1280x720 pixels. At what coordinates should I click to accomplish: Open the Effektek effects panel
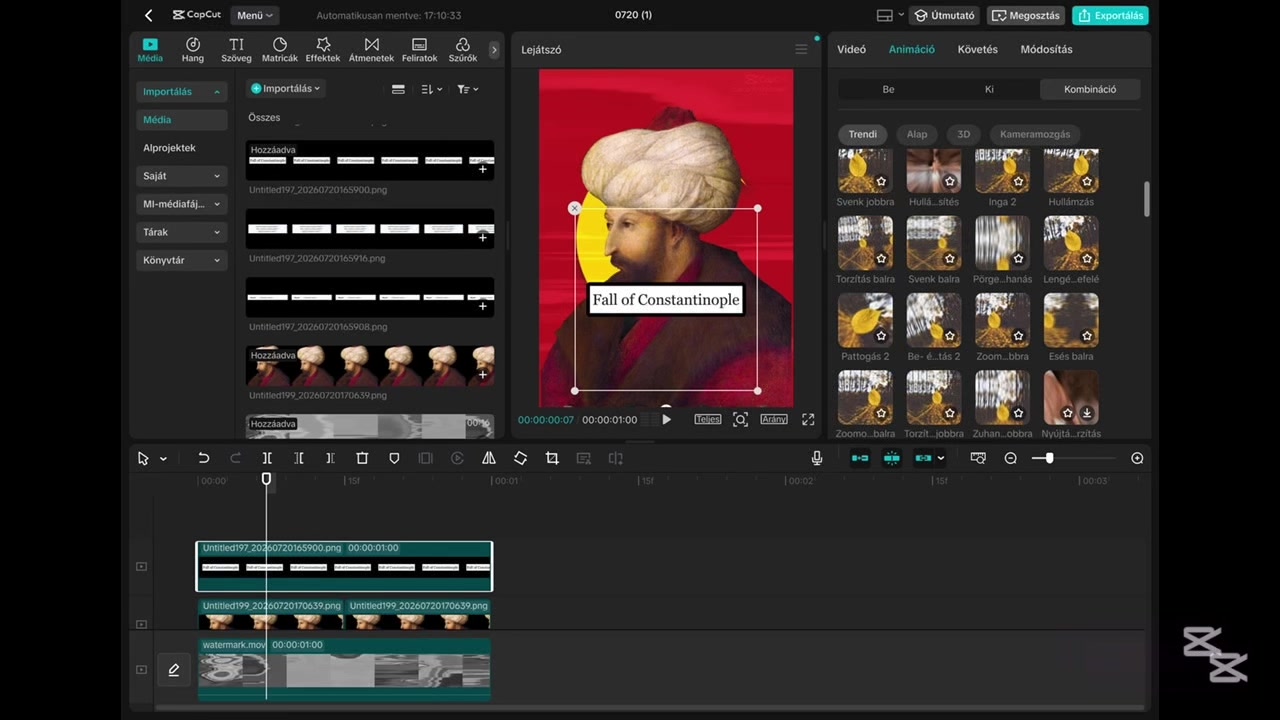pyautogui.click(x=323, y=50)
